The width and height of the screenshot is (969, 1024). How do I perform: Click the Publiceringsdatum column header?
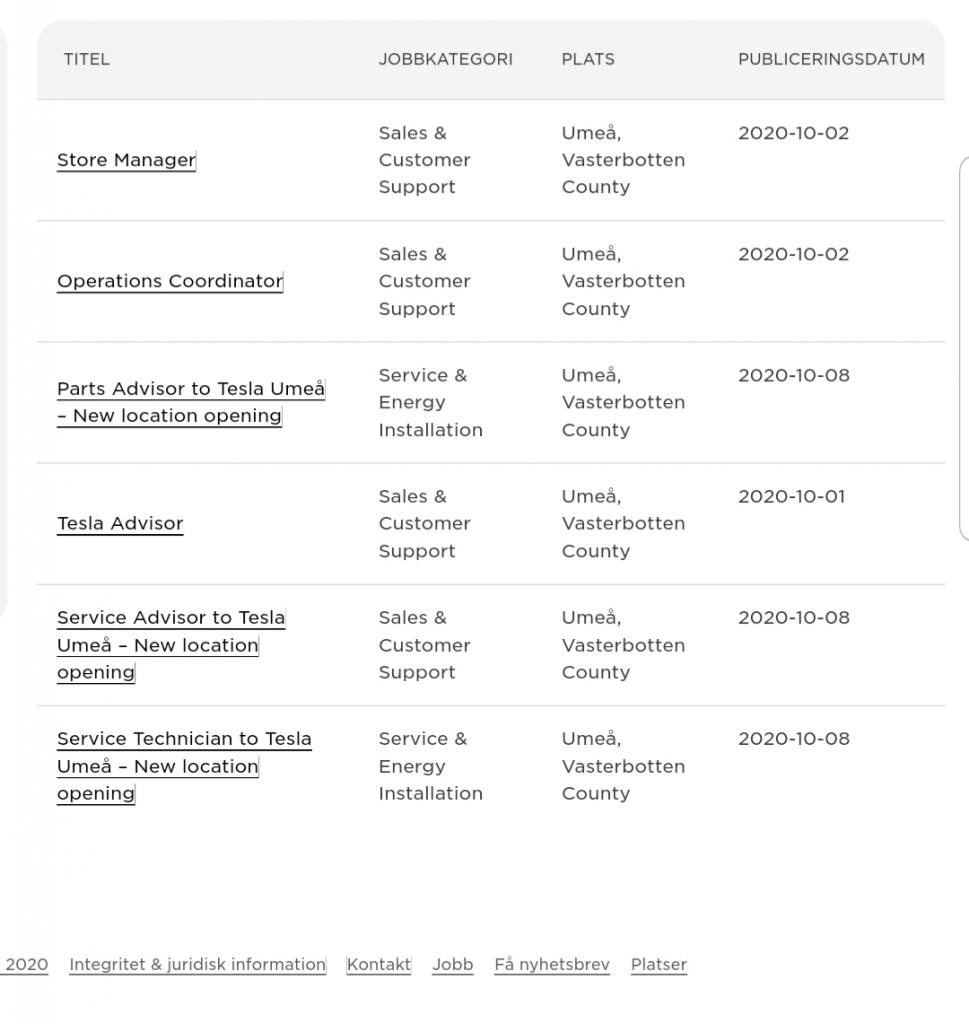coord(831,59)
